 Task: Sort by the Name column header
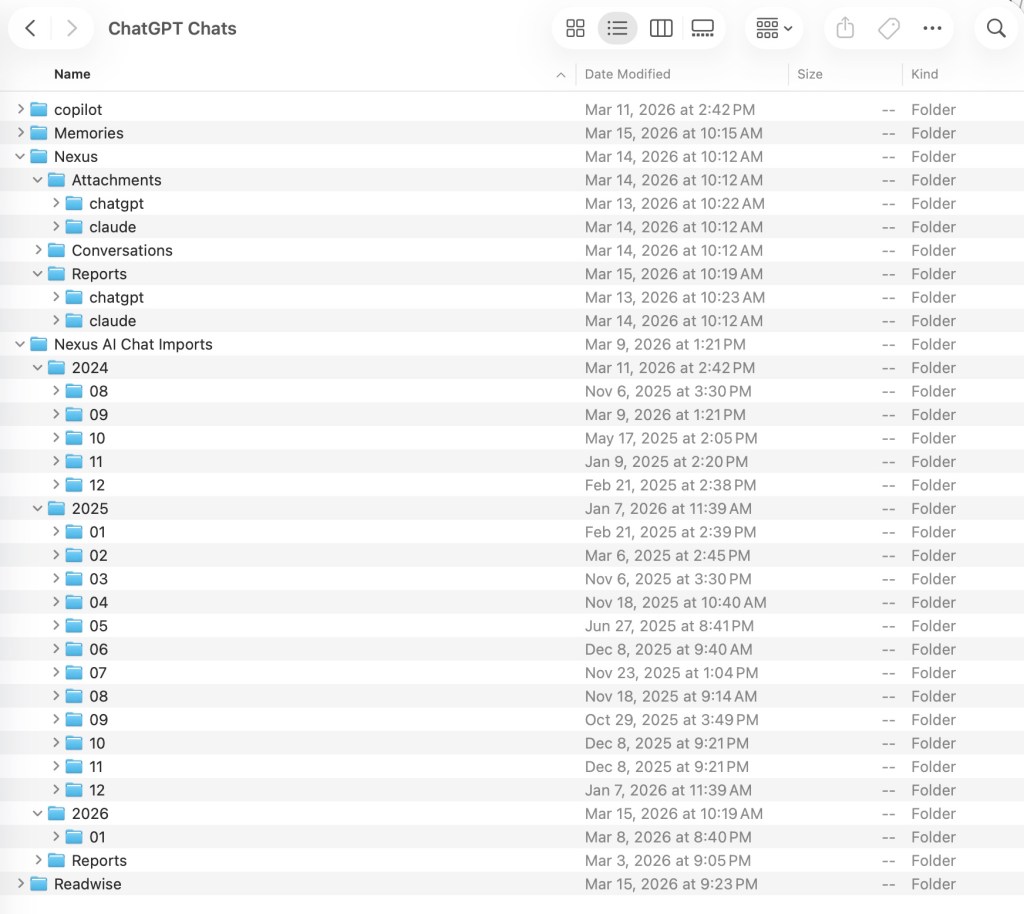[72, 74]
